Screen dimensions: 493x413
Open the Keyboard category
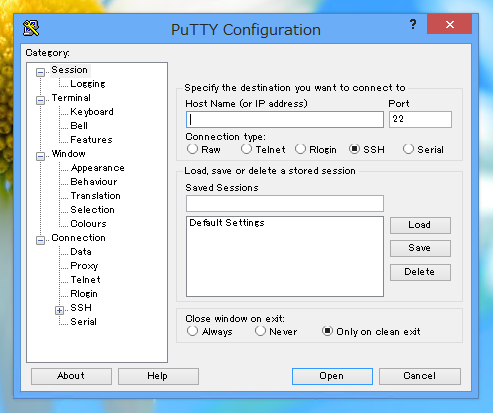[x=92, y=112]
